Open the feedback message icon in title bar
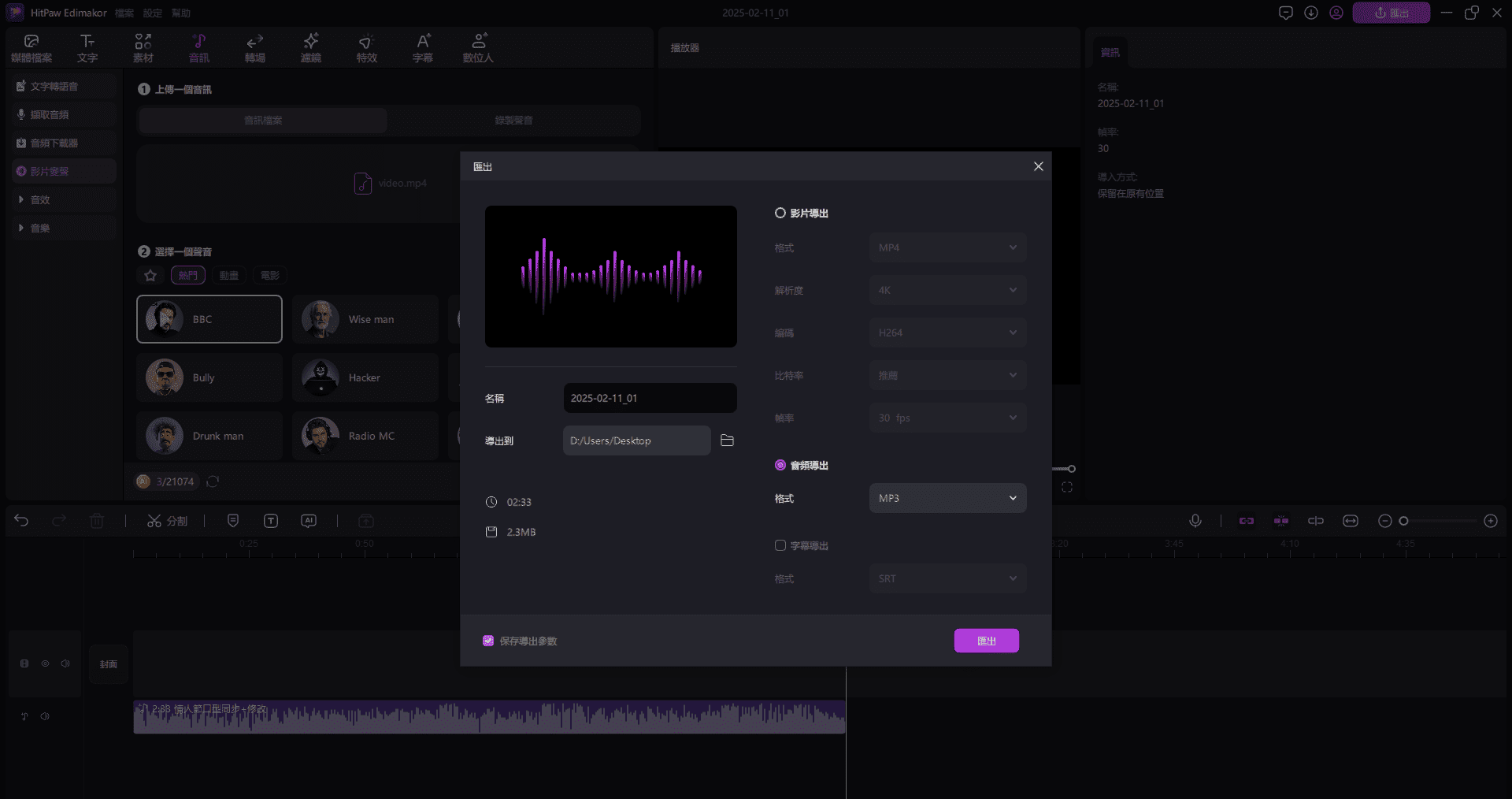Image resolution: width=1512 pixels, height=799 pixels. 1286,13
